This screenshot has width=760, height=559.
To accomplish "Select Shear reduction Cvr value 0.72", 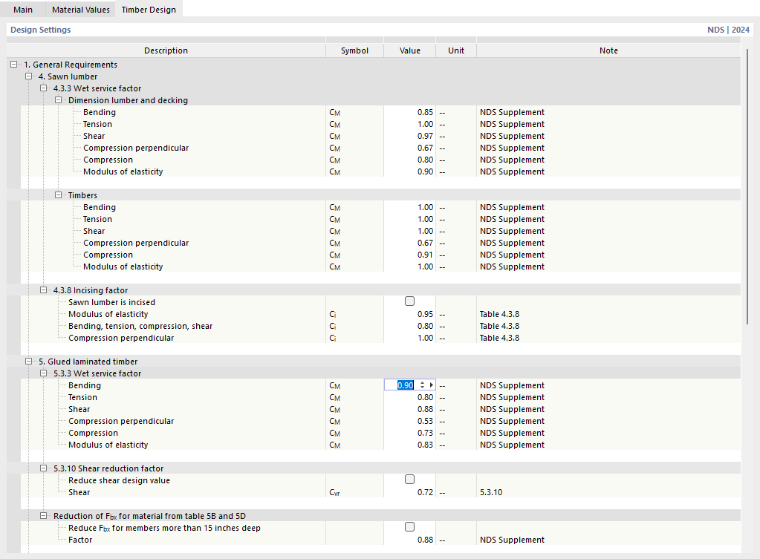I will click(425, 492).
